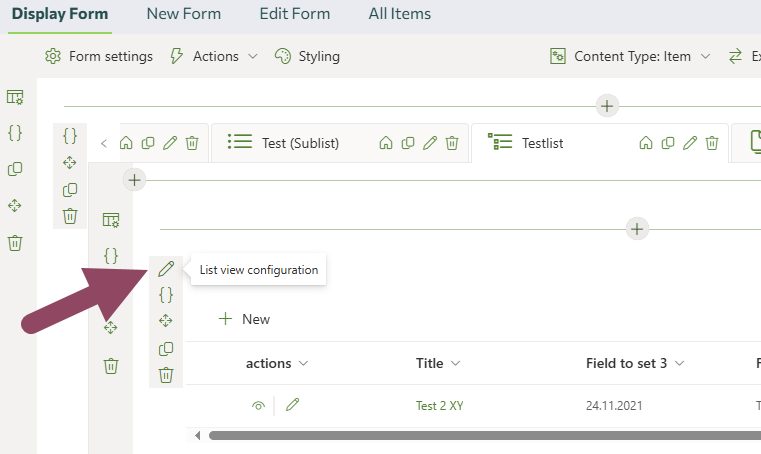Copy the Testlist tab using duplicate icon
761x454 pixels.
[x=668, y=143]
